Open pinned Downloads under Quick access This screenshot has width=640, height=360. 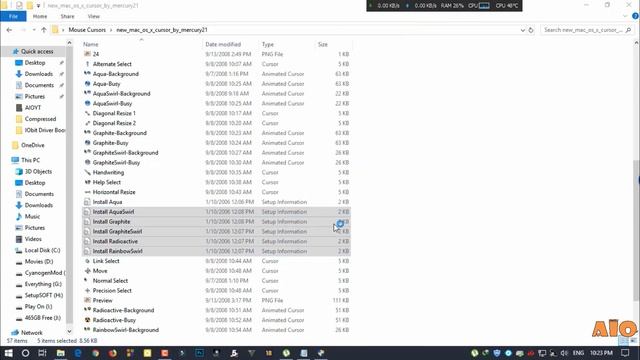click(38, 74)
